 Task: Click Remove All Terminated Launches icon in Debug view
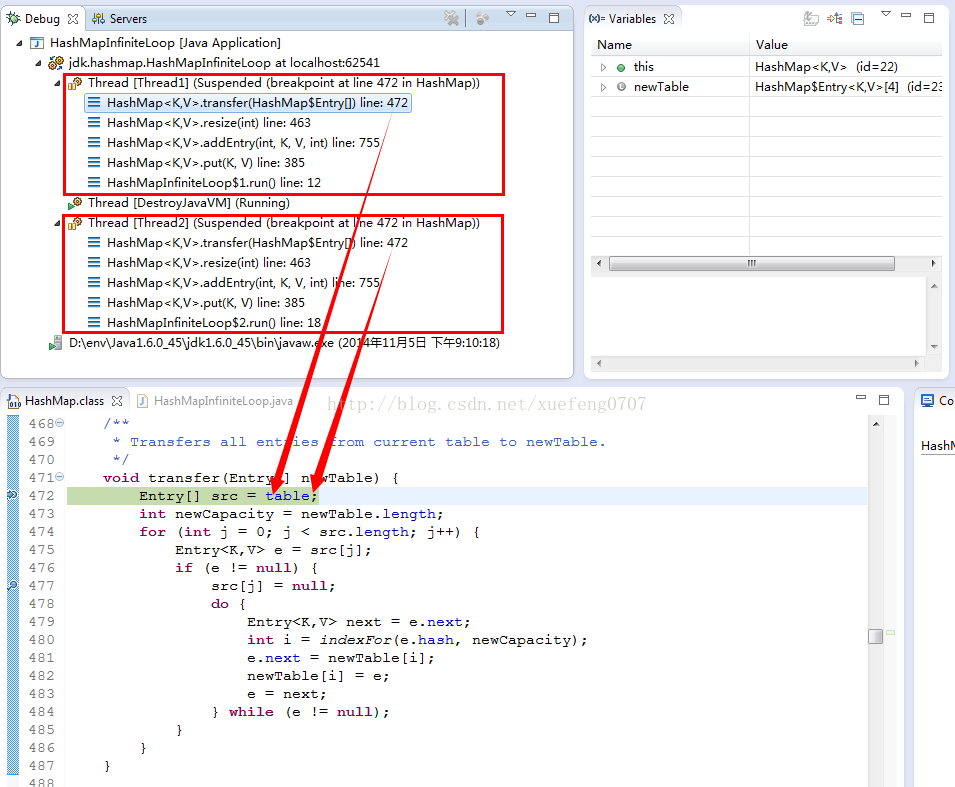point(451,18)
